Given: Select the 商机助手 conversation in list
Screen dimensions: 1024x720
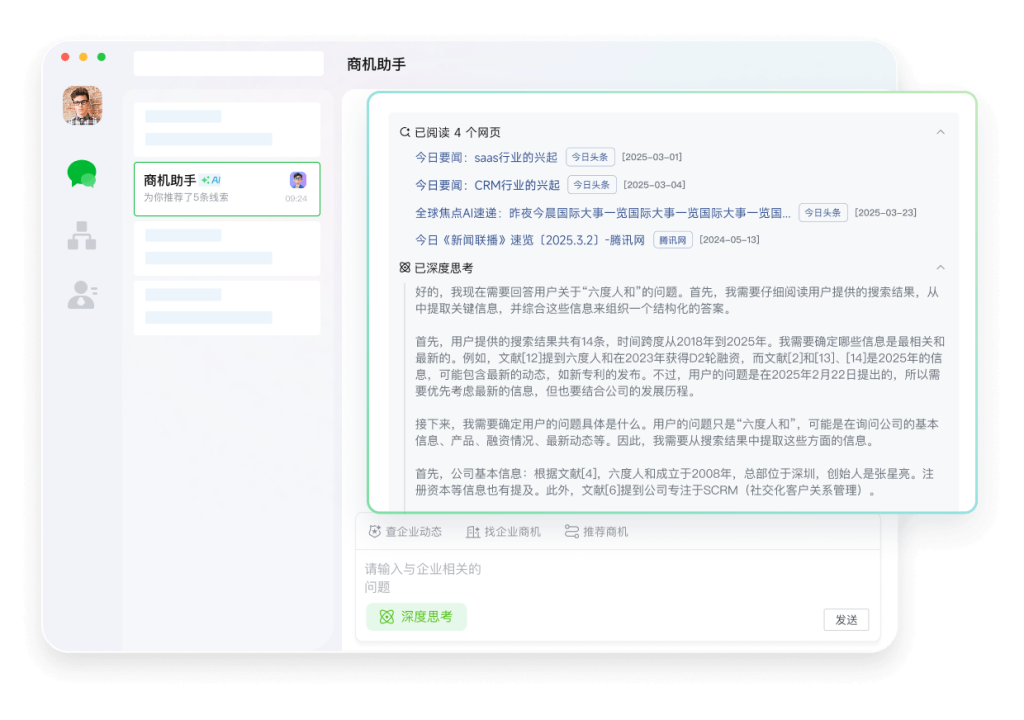Looking at the screenshot, I should click(227, 188).
